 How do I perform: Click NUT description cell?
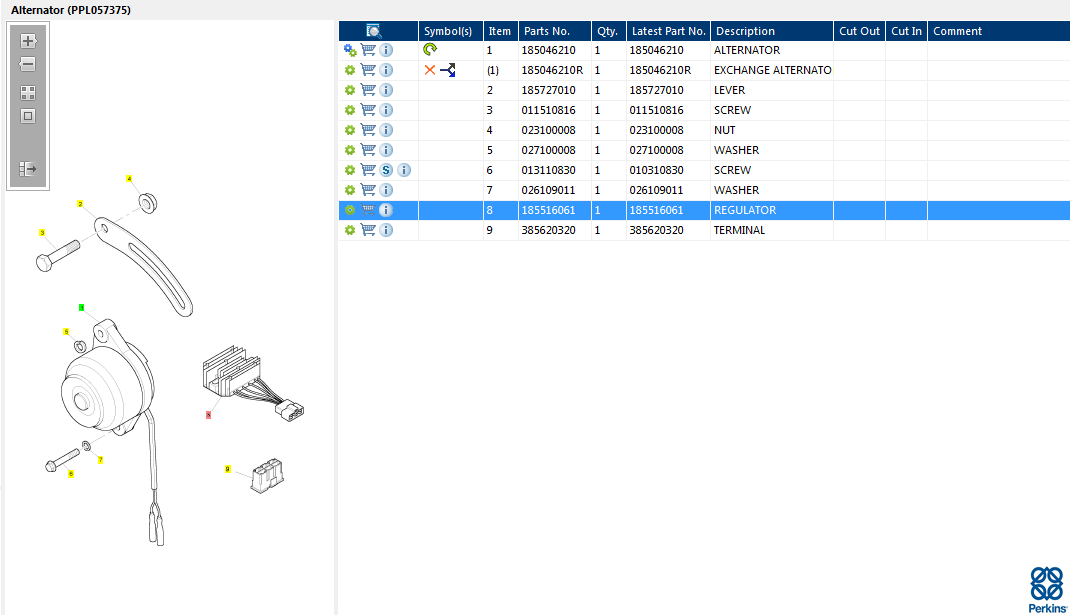772,130
